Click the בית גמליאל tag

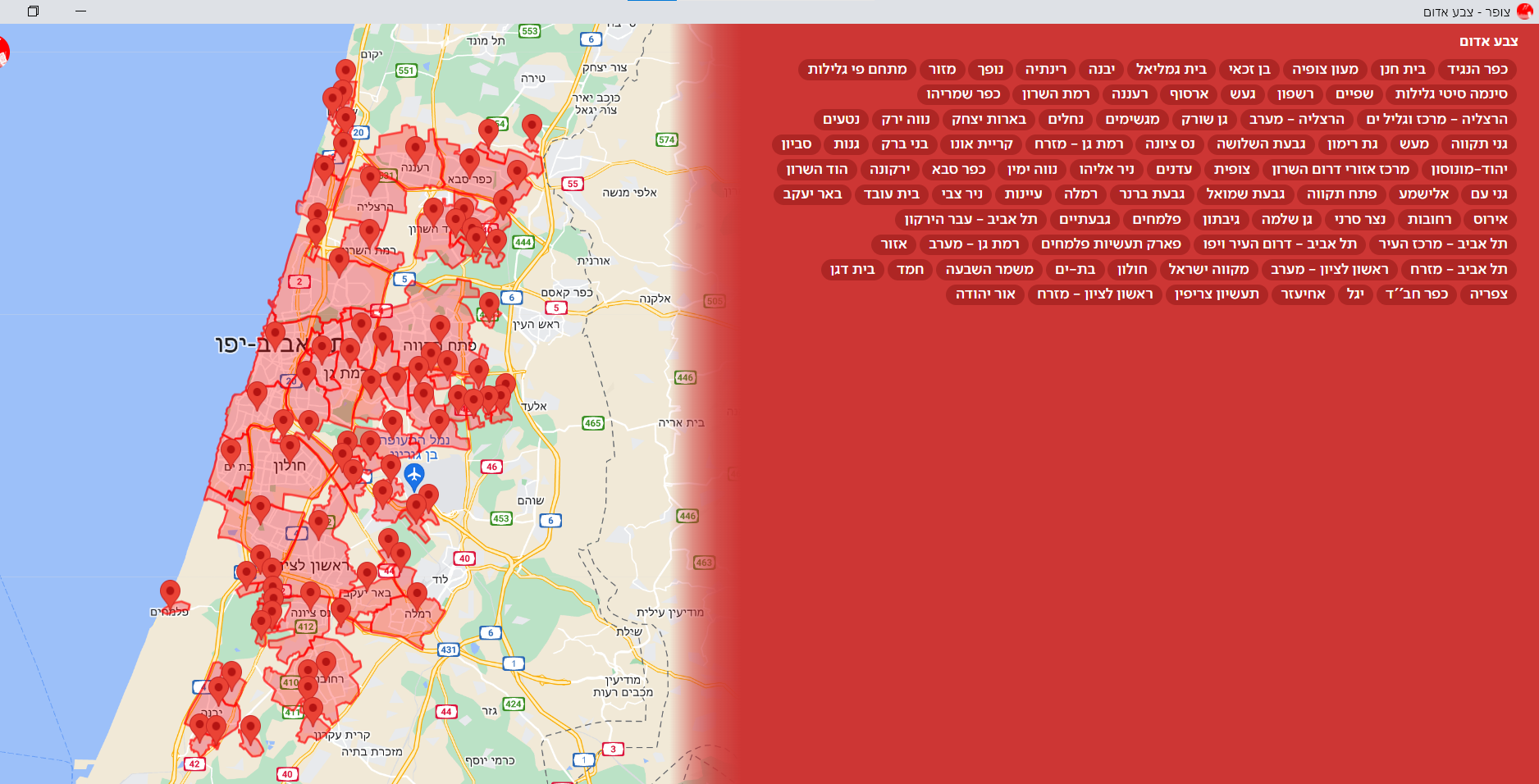pos(1171,70)
